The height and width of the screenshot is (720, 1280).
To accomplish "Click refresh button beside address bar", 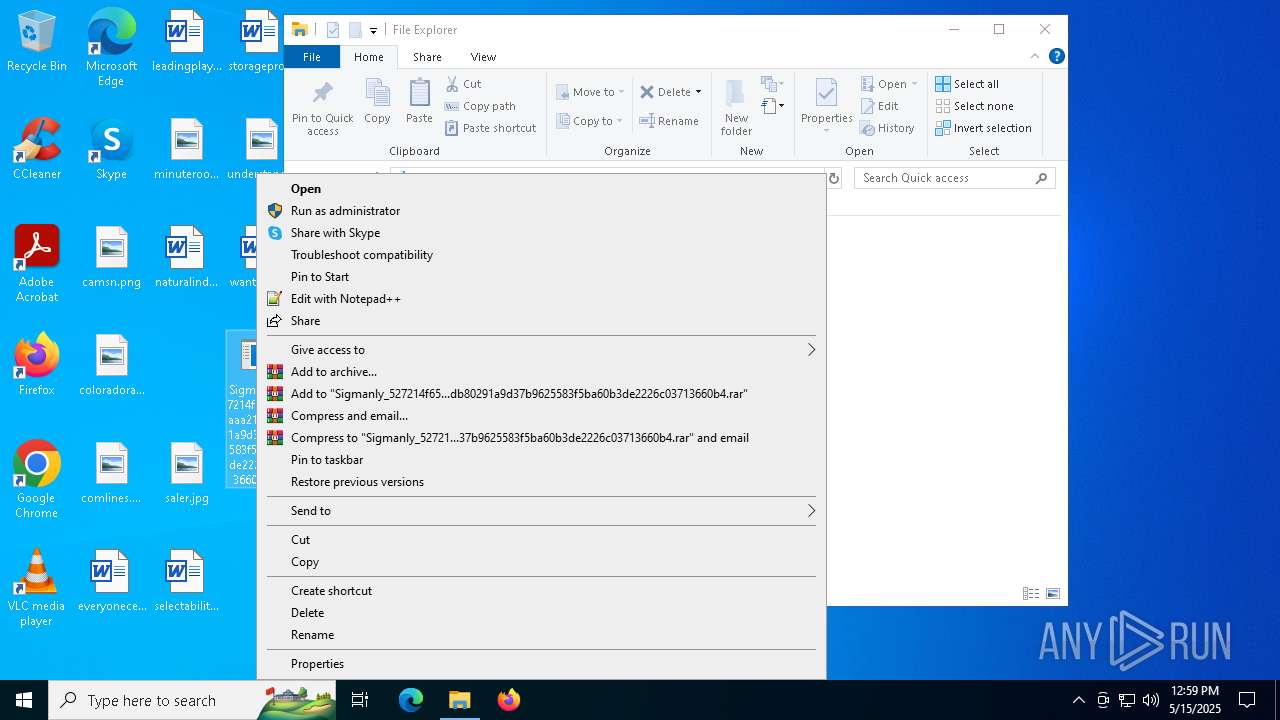I will (x=834, y=178).
